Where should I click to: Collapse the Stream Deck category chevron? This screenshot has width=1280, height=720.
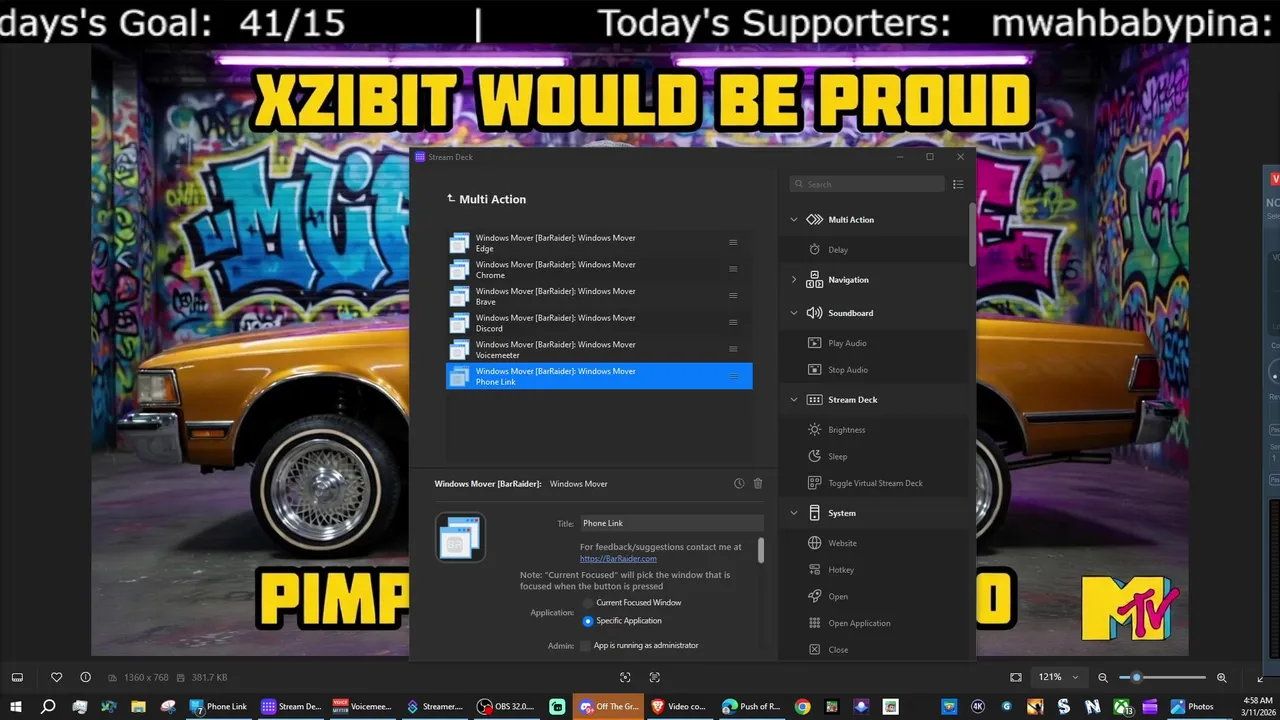click(x=794, y=400)
